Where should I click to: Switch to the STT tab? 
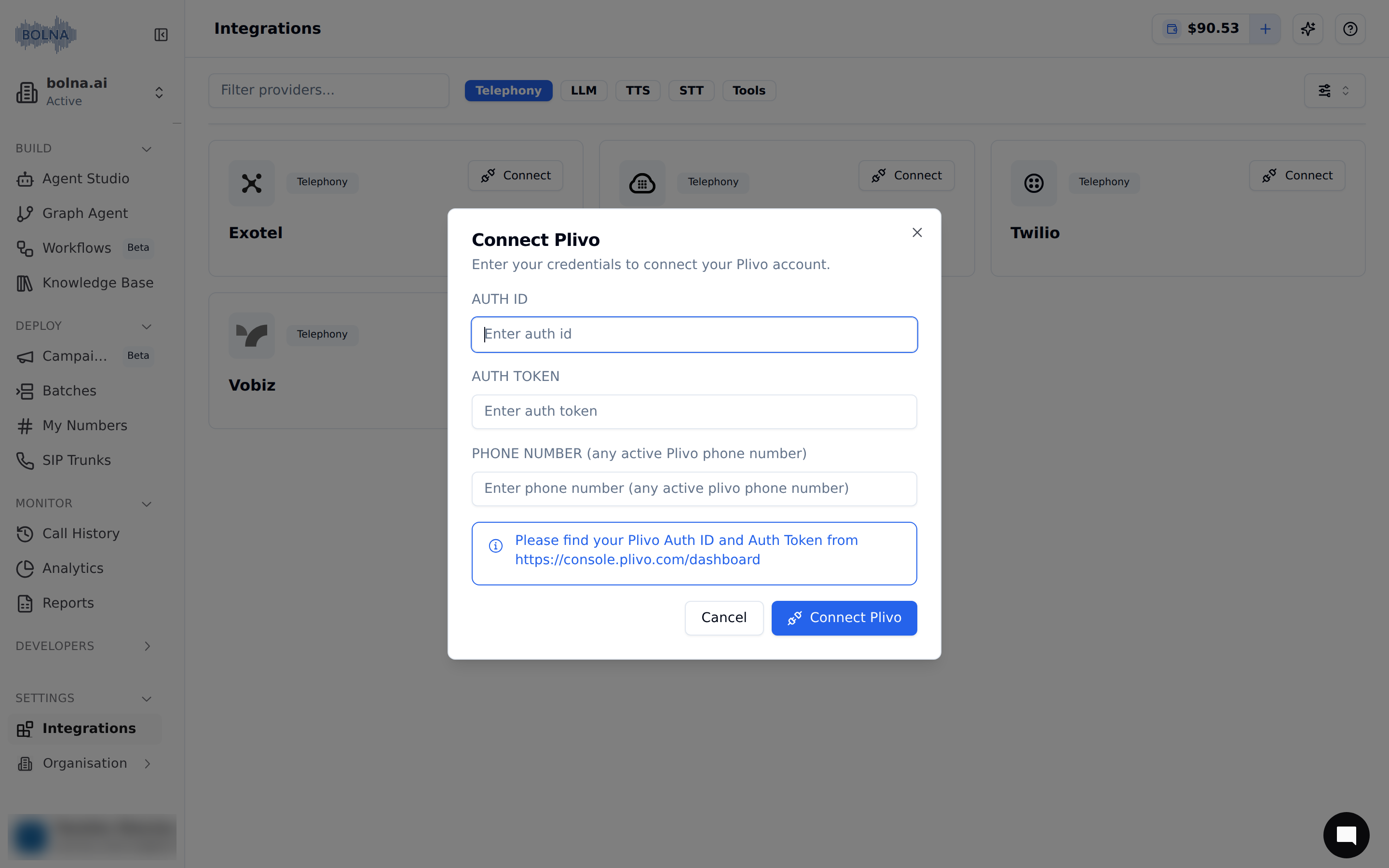pyautogui.click(x=691, y=91)
